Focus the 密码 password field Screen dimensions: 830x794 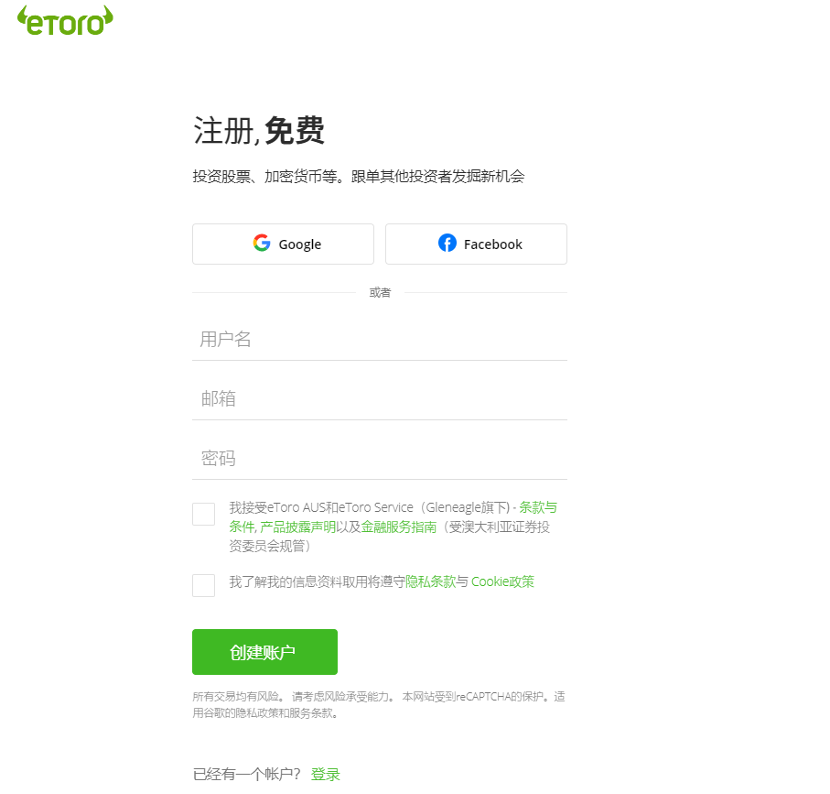click(380, 458)
